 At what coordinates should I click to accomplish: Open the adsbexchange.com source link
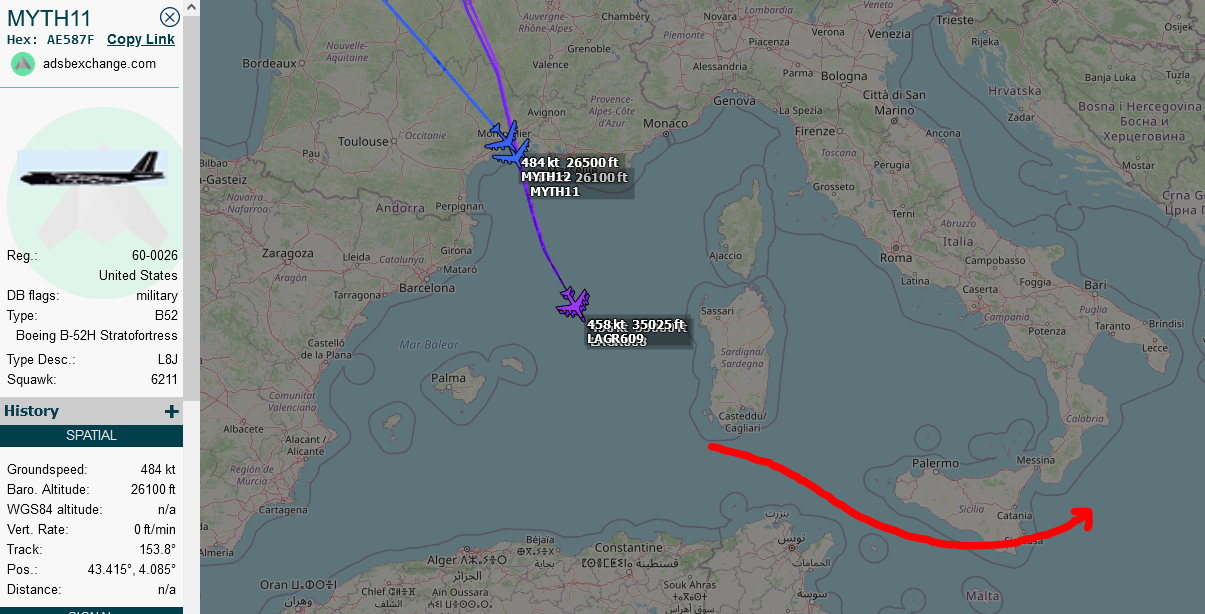[99, 63]
